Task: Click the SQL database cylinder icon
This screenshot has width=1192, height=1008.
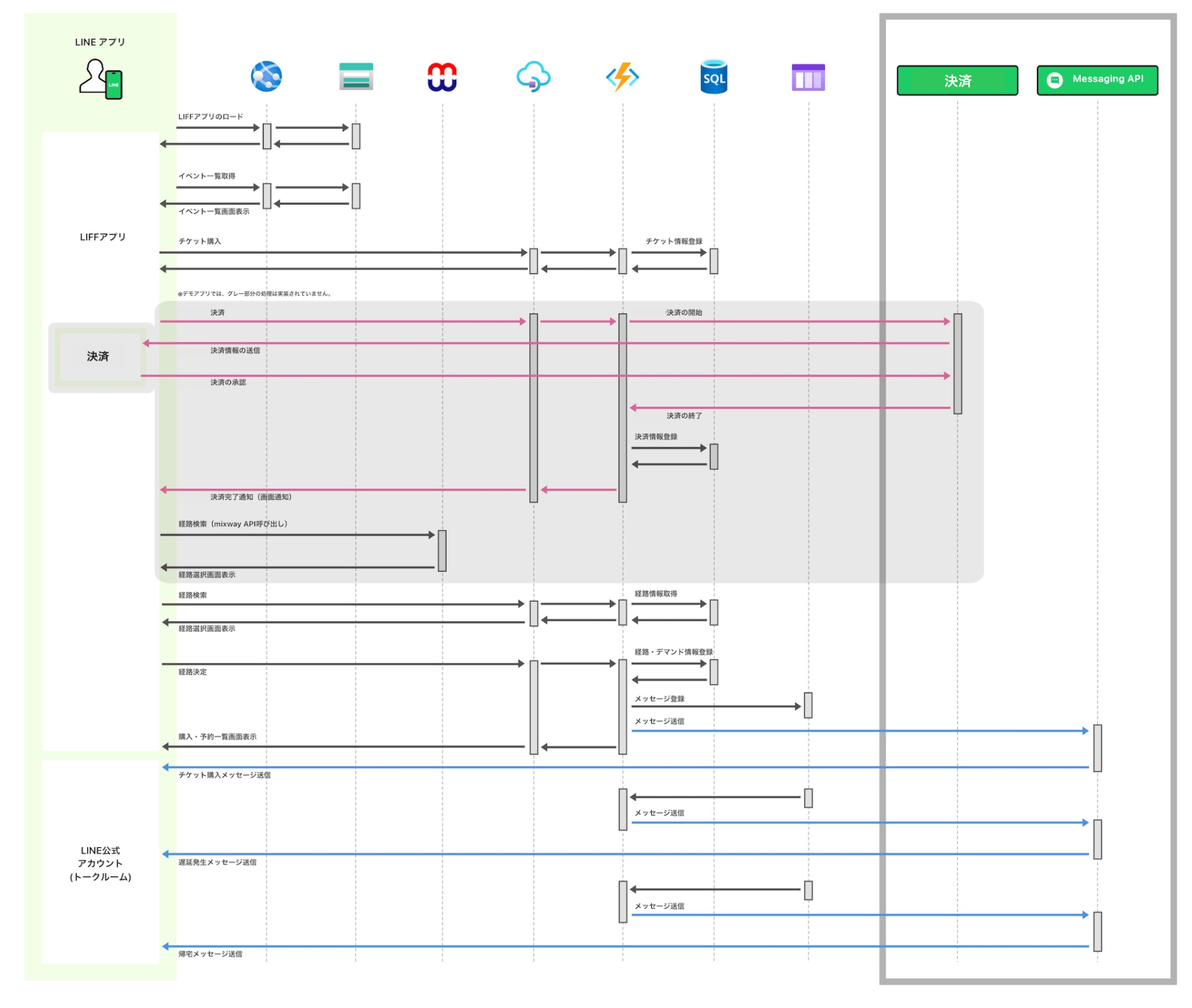Action: pyautogui.click(x=713, y=77)
